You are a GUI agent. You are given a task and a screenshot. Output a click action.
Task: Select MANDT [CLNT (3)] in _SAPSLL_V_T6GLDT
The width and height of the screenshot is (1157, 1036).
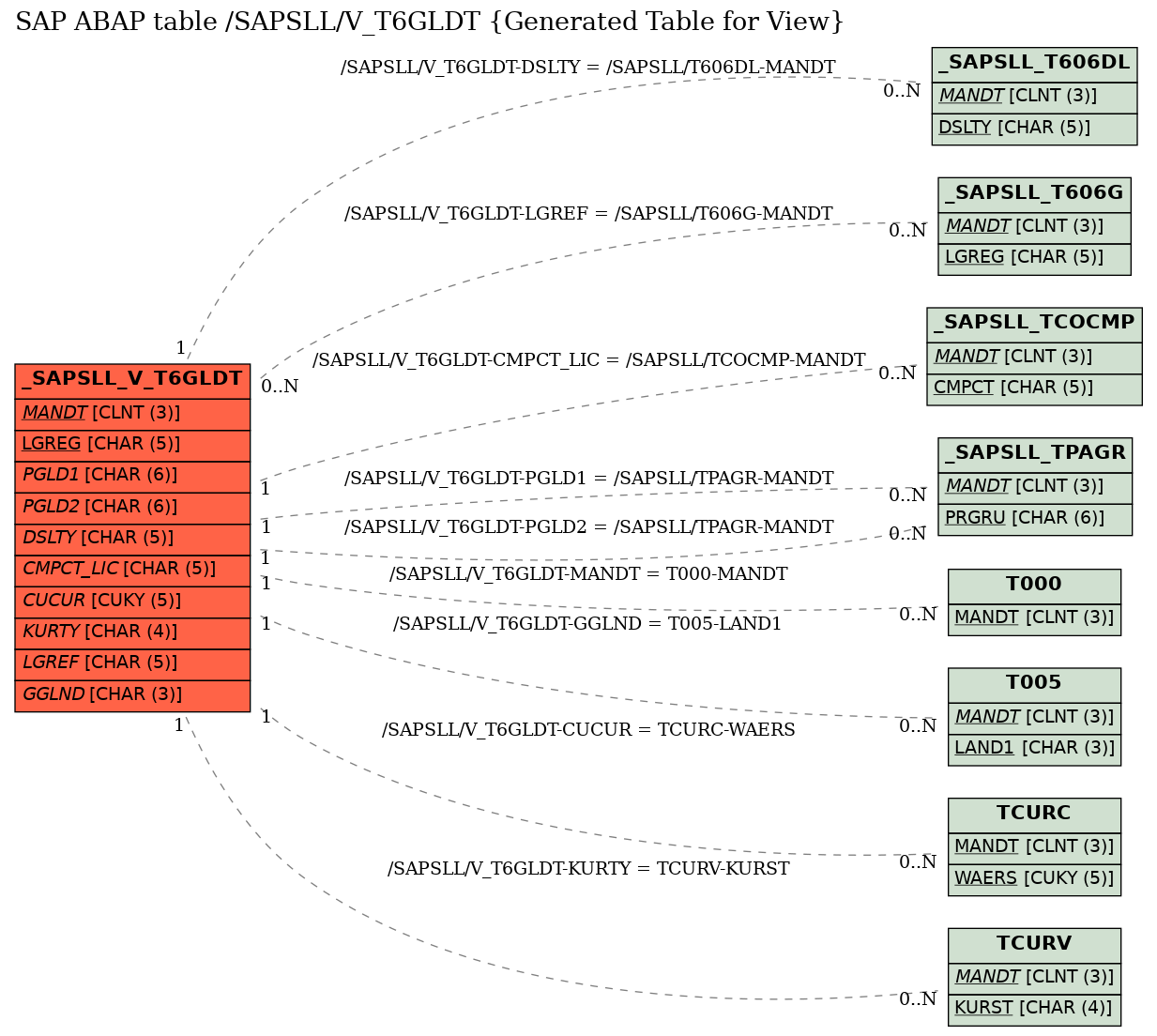(132, 414)
